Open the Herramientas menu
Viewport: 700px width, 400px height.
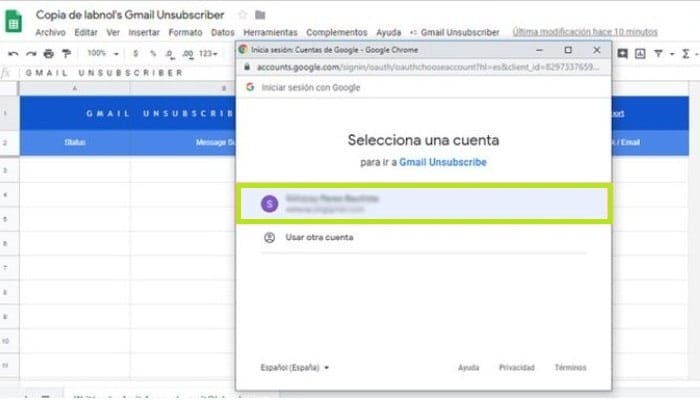[x=270, y=33]
